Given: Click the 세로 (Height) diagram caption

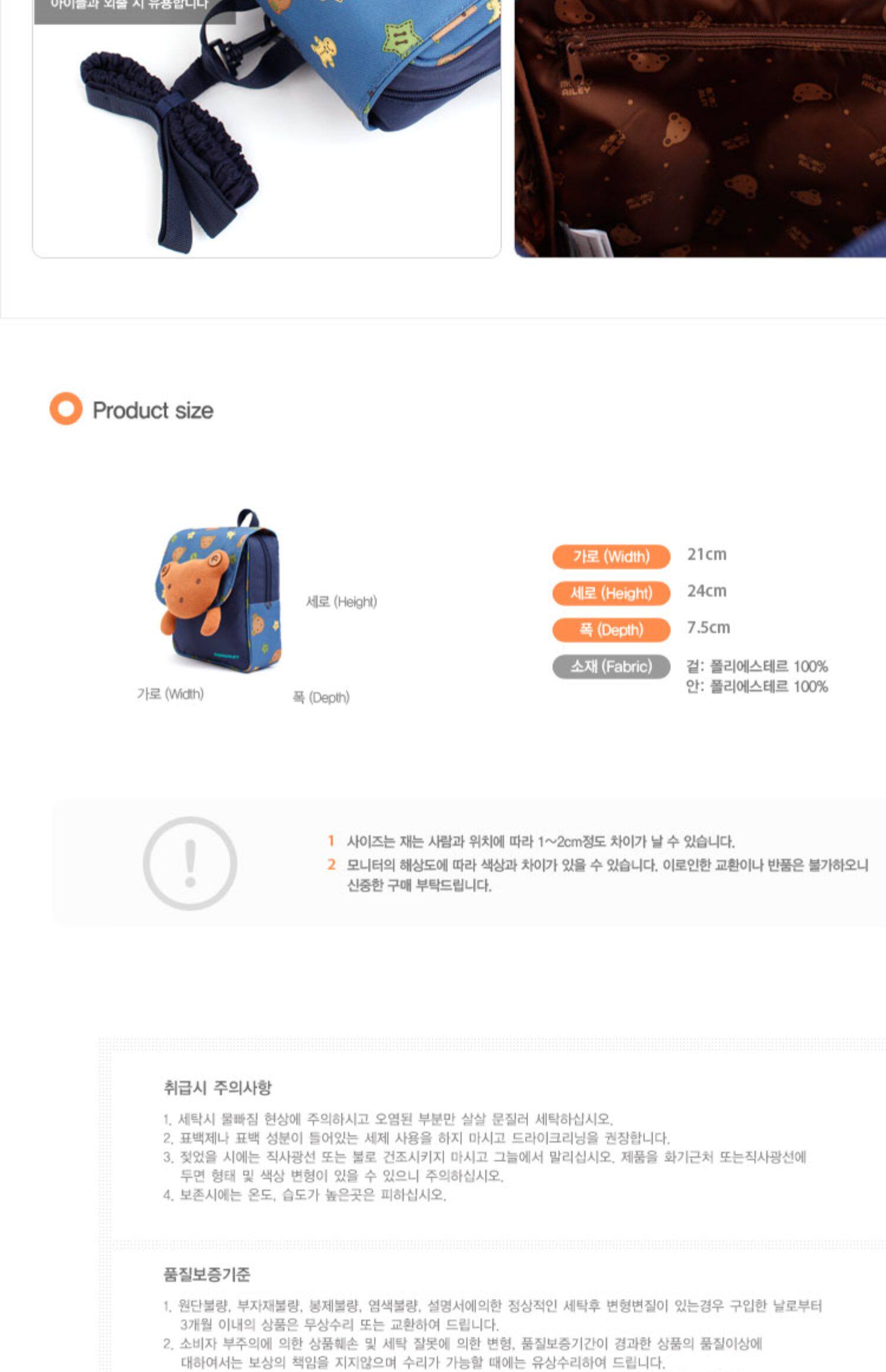Looking at the screenshot, I should [x=341, y=602].
